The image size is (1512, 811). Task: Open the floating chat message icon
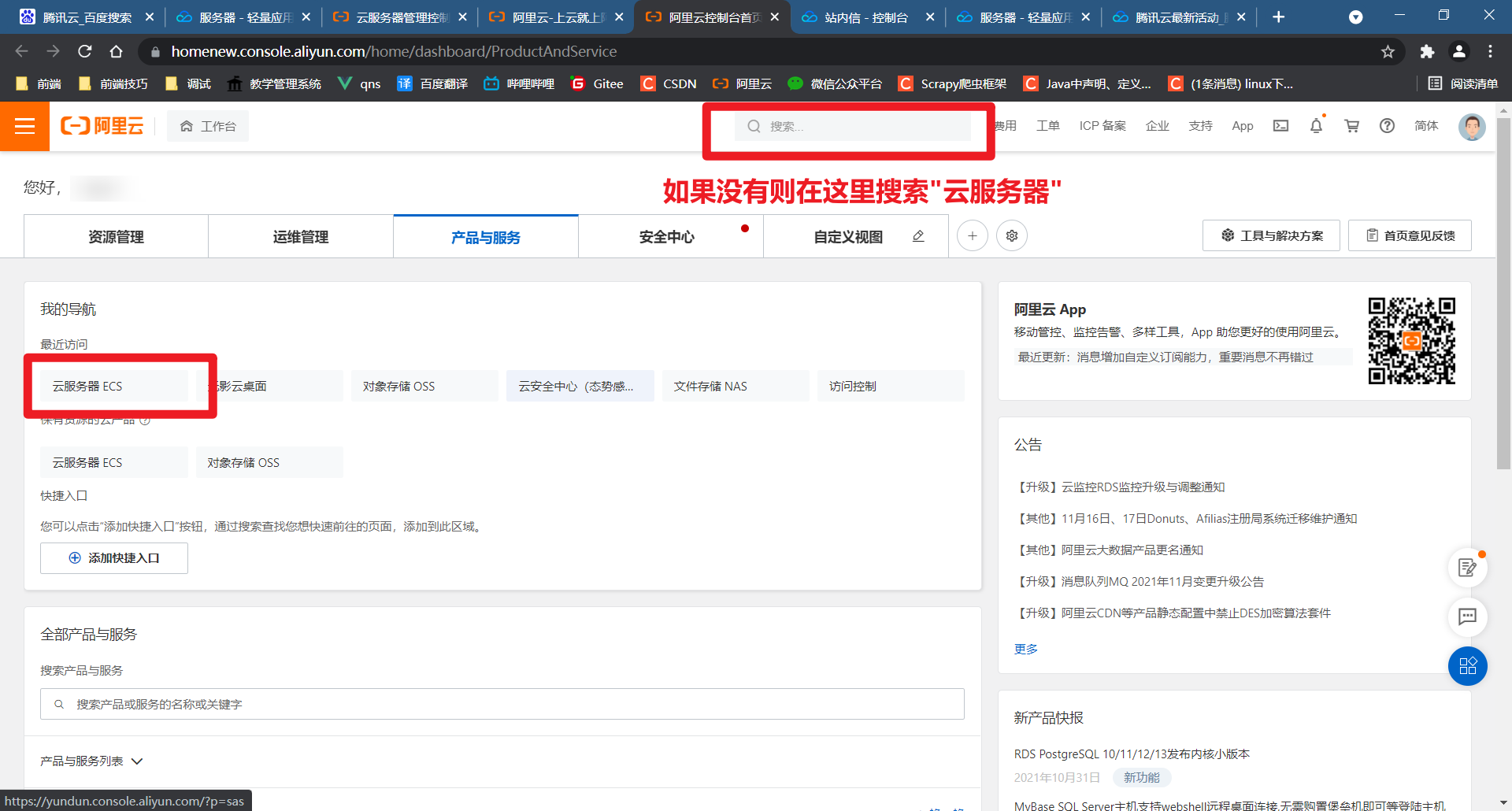click(1467, 617)
